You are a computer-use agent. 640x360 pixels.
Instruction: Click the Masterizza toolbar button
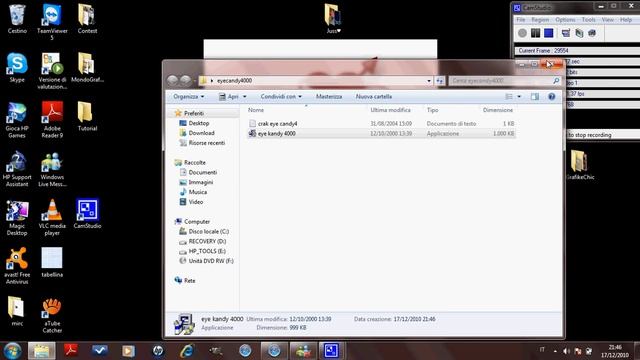pyautogui.click(x=329, y=97)
